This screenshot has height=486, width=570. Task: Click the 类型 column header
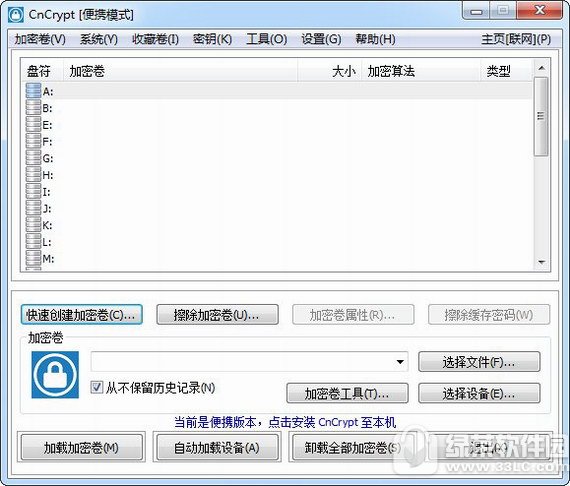507,71
